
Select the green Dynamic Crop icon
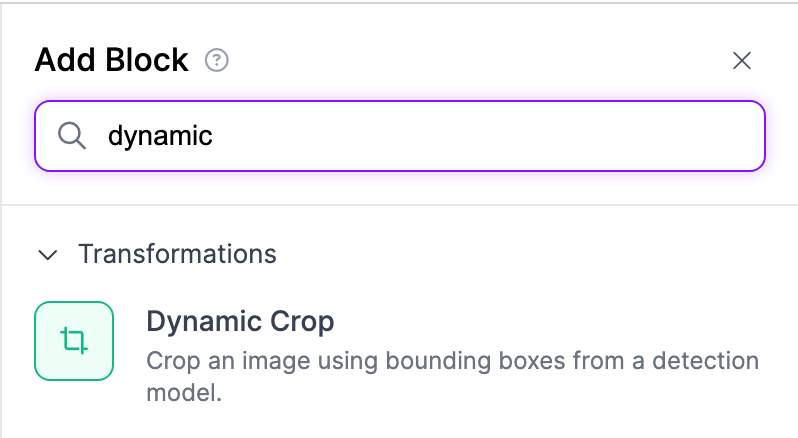pos(74,341)
